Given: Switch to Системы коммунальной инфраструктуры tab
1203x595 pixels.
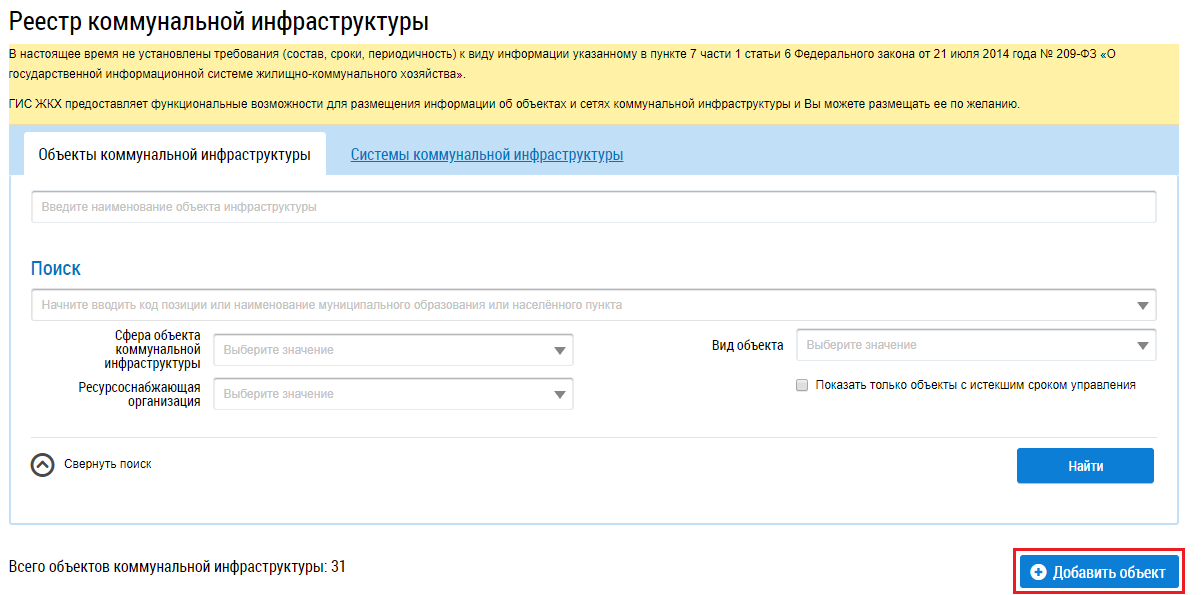Looking at the screenshot, I should pos(486,155).
